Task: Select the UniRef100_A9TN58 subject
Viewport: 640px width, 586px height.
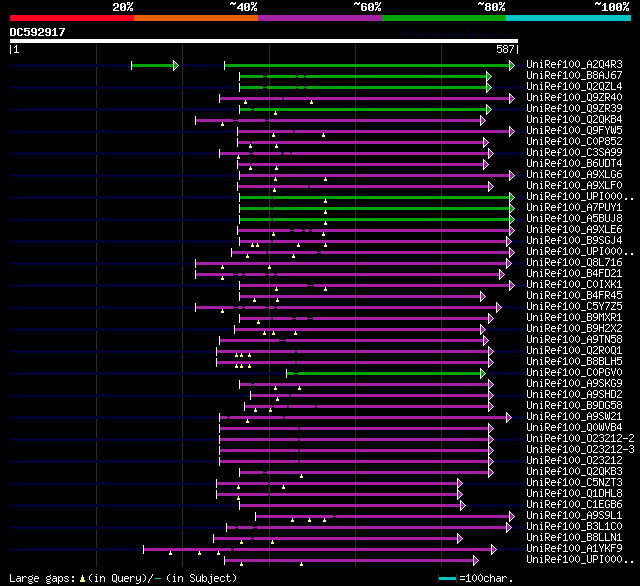Action: (x=574, y=340)
